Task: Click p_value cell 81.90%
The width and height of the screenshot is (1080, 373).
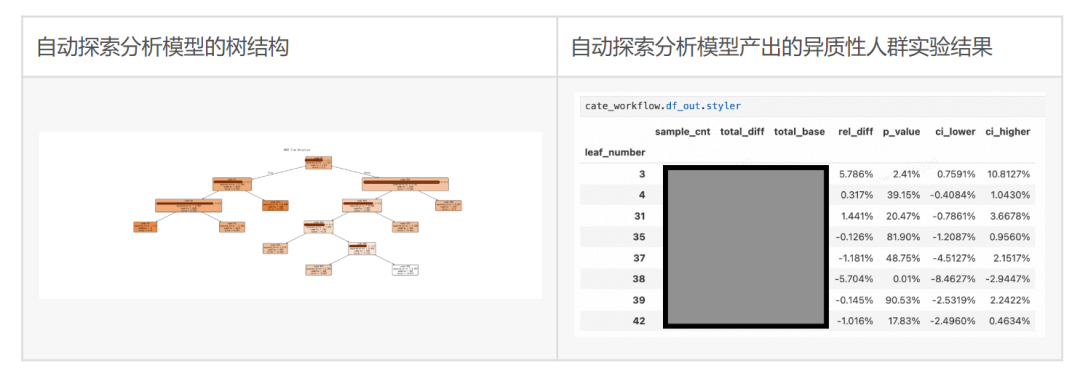Action: tap(903, 237)
